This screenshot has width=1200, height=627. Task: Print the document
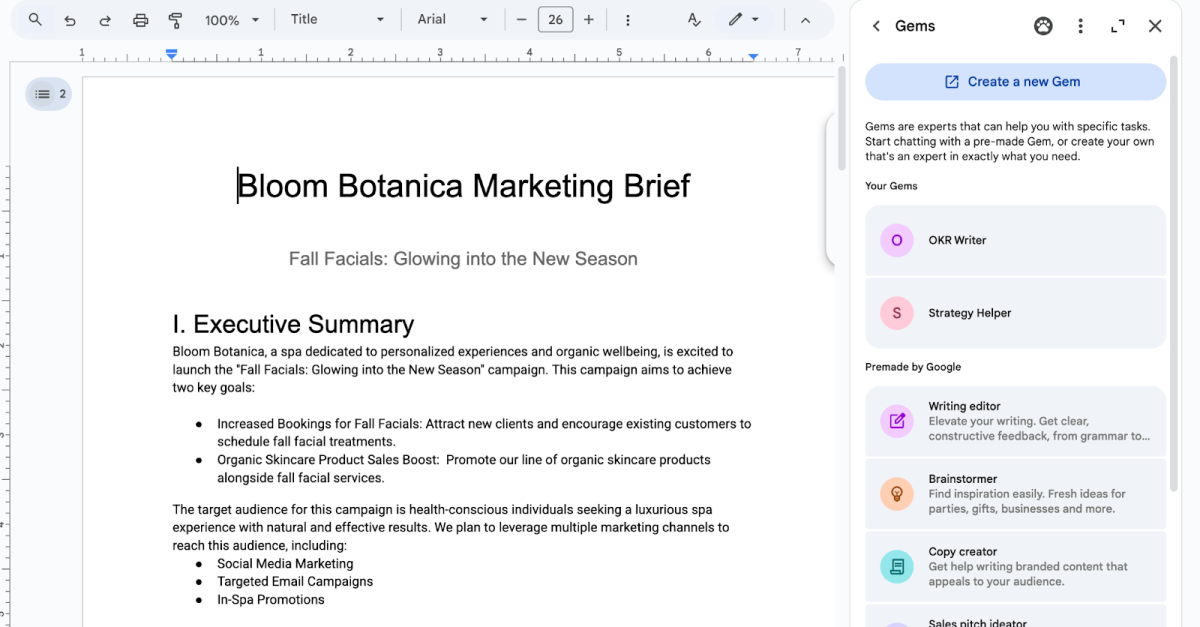(141, 20)
